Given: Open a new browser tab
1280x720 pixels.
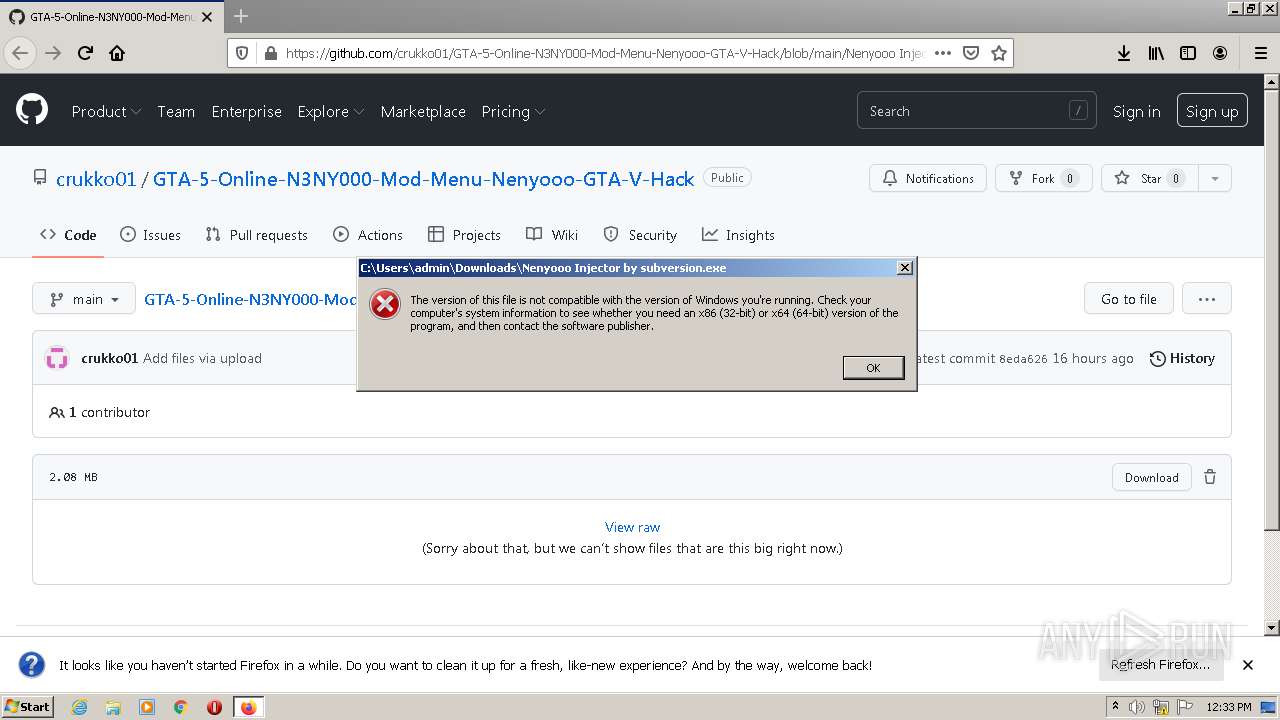Looking at the screenshot, I should click(x=241, y=16).
